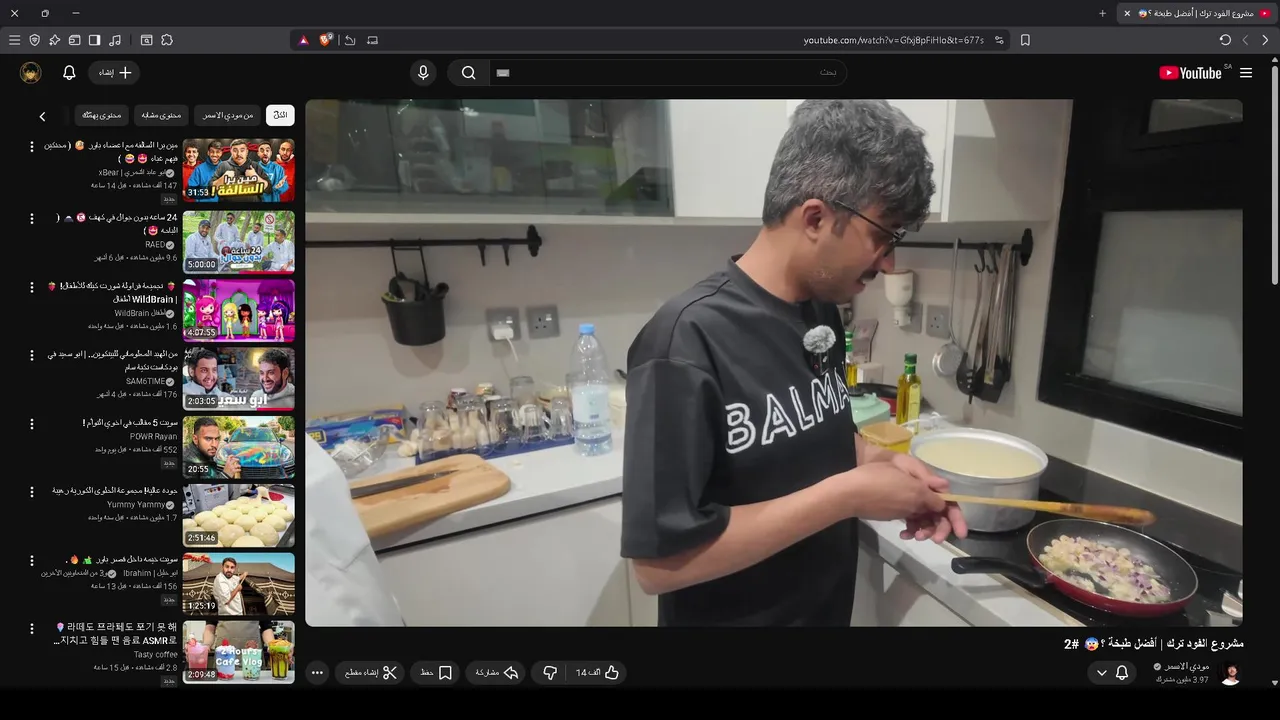
Task: Dislike the video
Action: [x=550, y=673]
